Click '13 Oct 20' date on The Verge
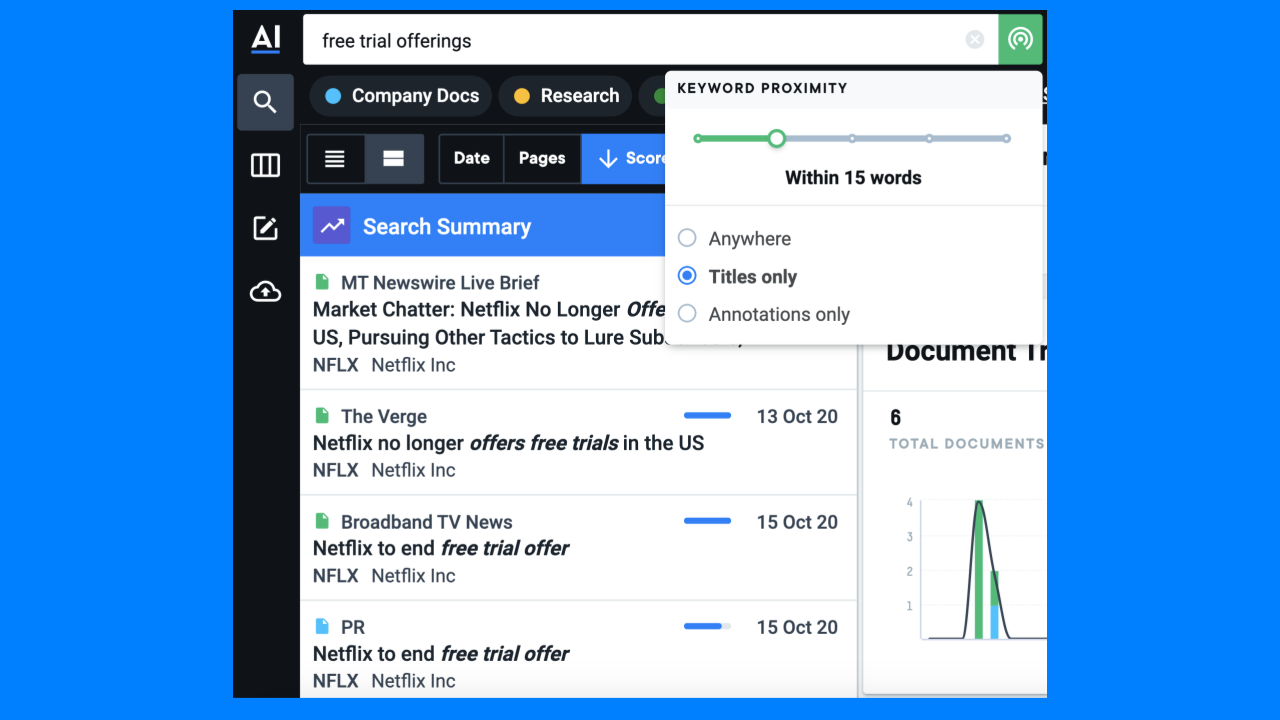 coord(797,416)
